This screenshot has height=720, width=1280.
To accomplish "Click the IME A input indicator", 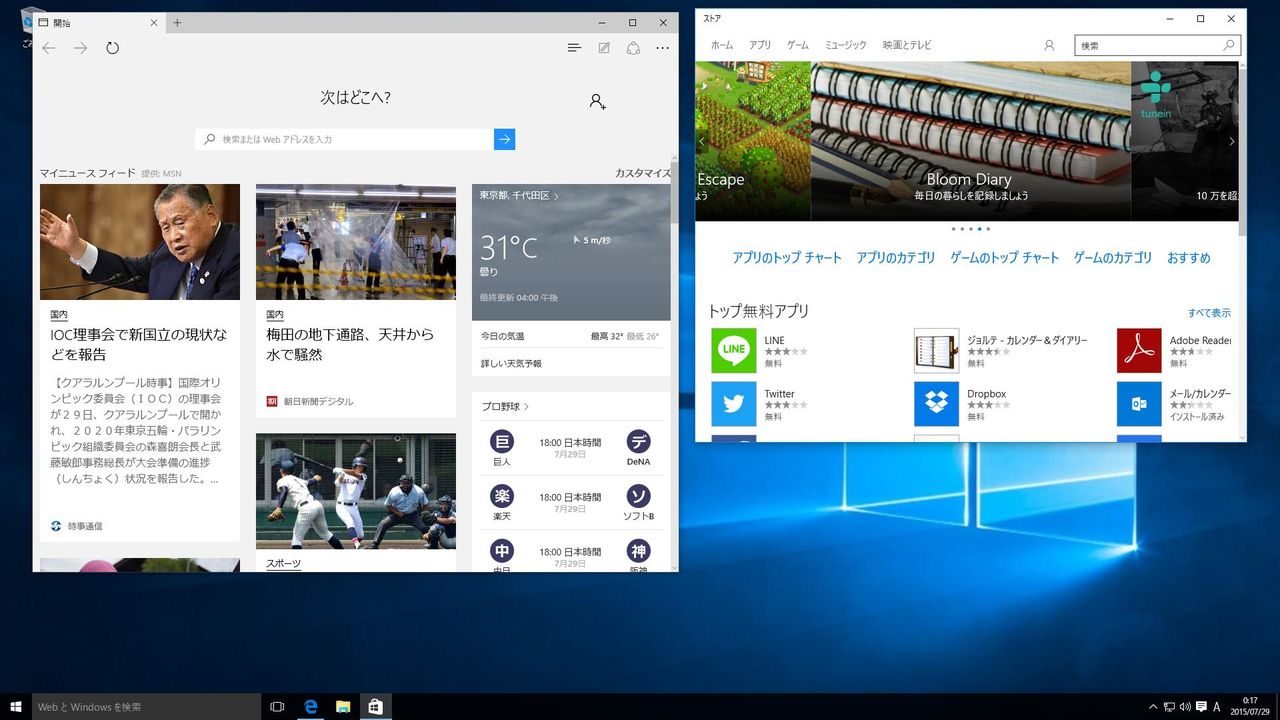I will tap(1217, 707).
